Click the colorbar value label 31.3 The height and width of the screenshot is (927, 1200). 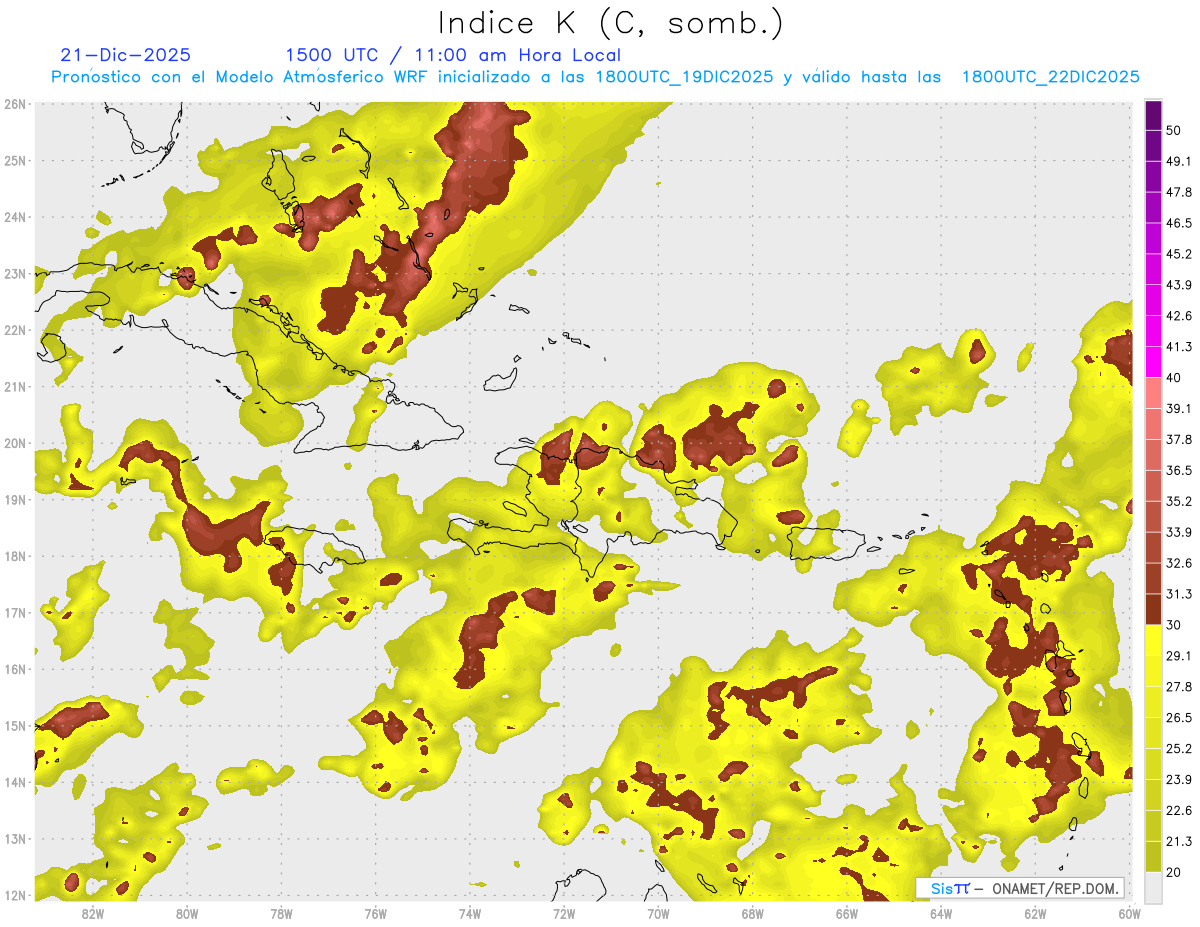pos(1179,594)
